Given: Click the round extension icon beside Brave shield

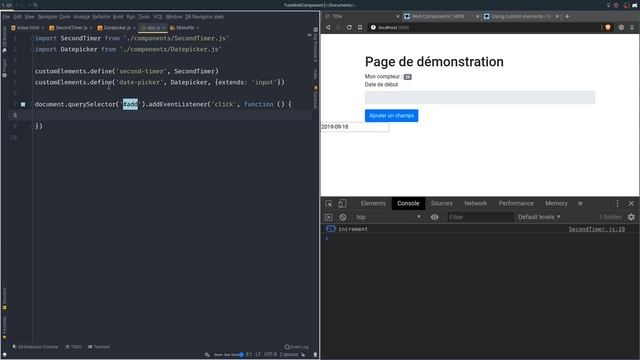Looking at the screenshot, I should click(x=621, y=27).
